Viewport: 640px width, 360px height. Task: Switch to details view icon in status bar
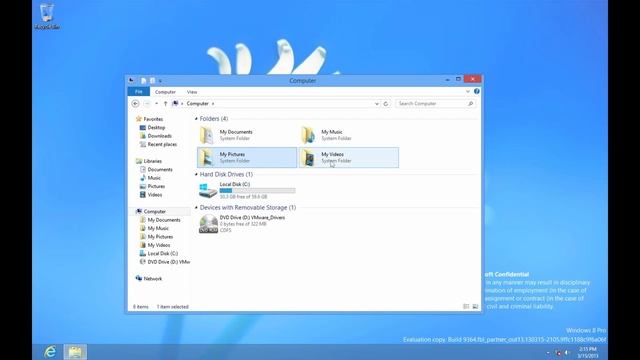[466, 307]
